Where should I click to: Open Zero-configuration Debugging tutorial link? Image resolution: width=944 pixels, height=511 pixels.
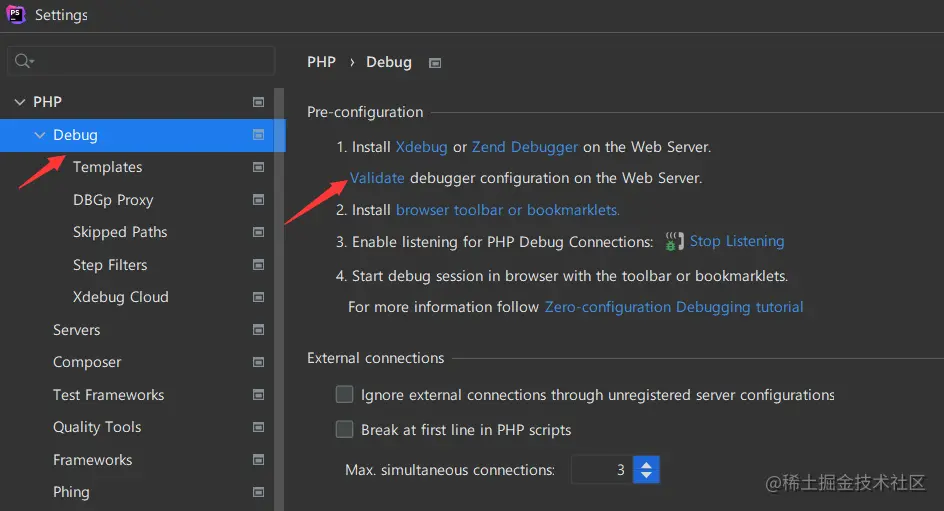coord(674,307)
